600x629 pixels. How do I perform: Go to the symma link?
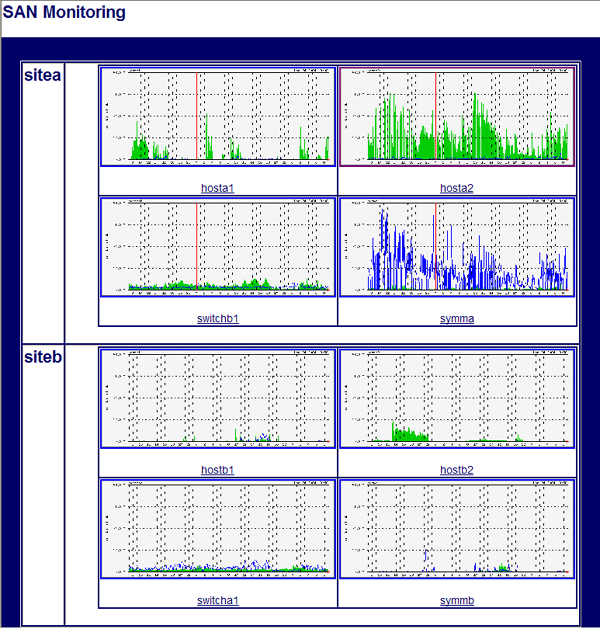click(457, 319)
